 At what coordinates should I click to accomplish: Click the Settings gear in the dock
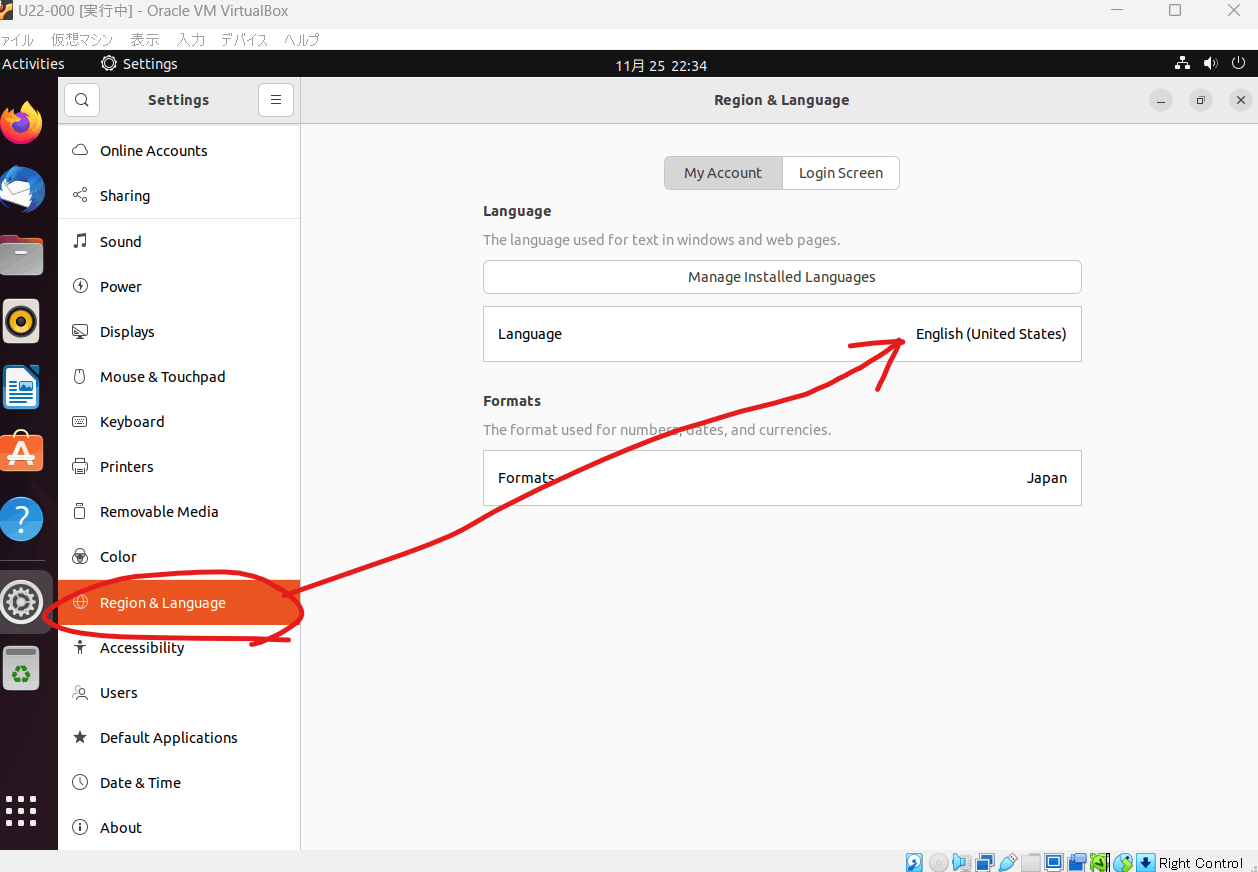[x=22, y=602]
